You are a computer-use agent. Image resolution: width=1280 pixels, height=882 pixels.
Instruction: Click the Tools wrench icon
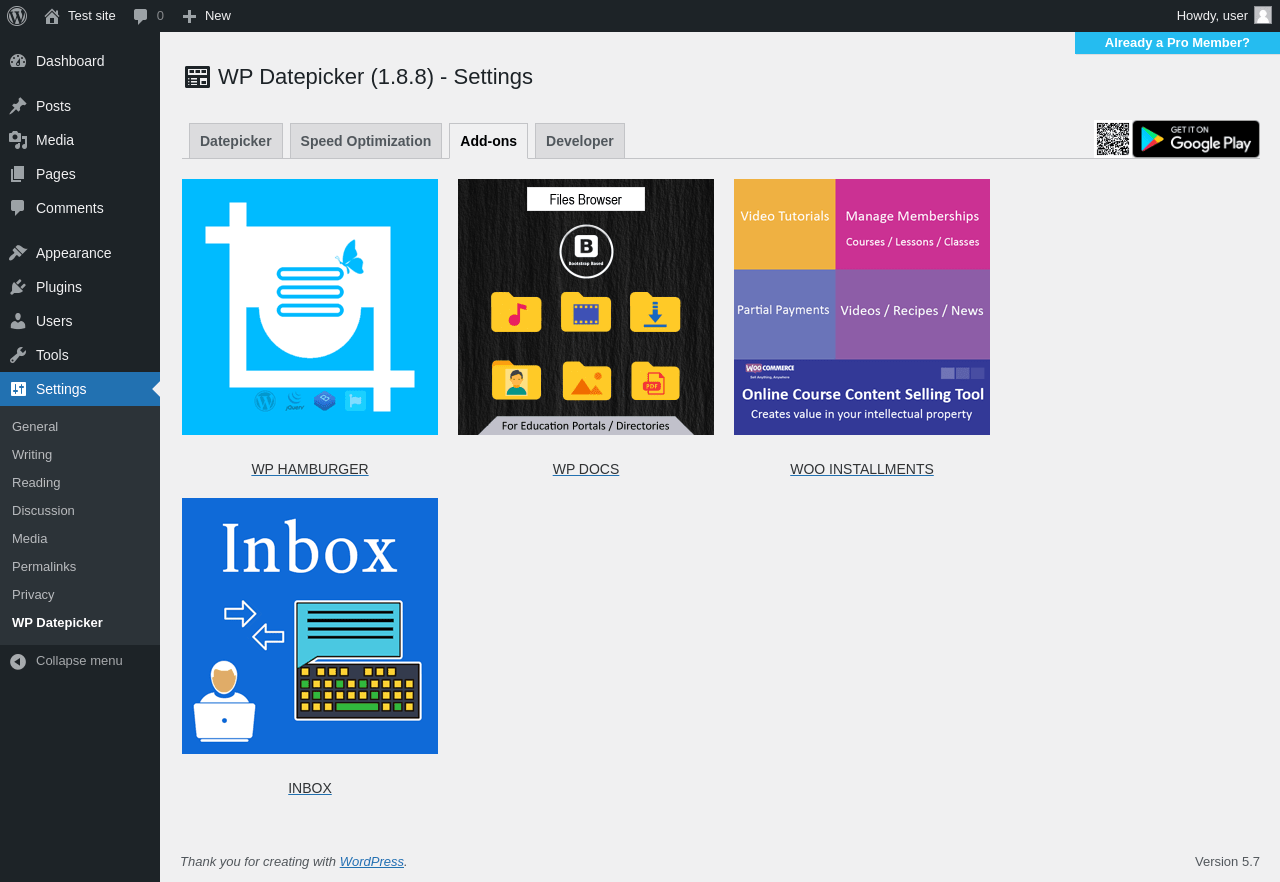coord(18,355)
